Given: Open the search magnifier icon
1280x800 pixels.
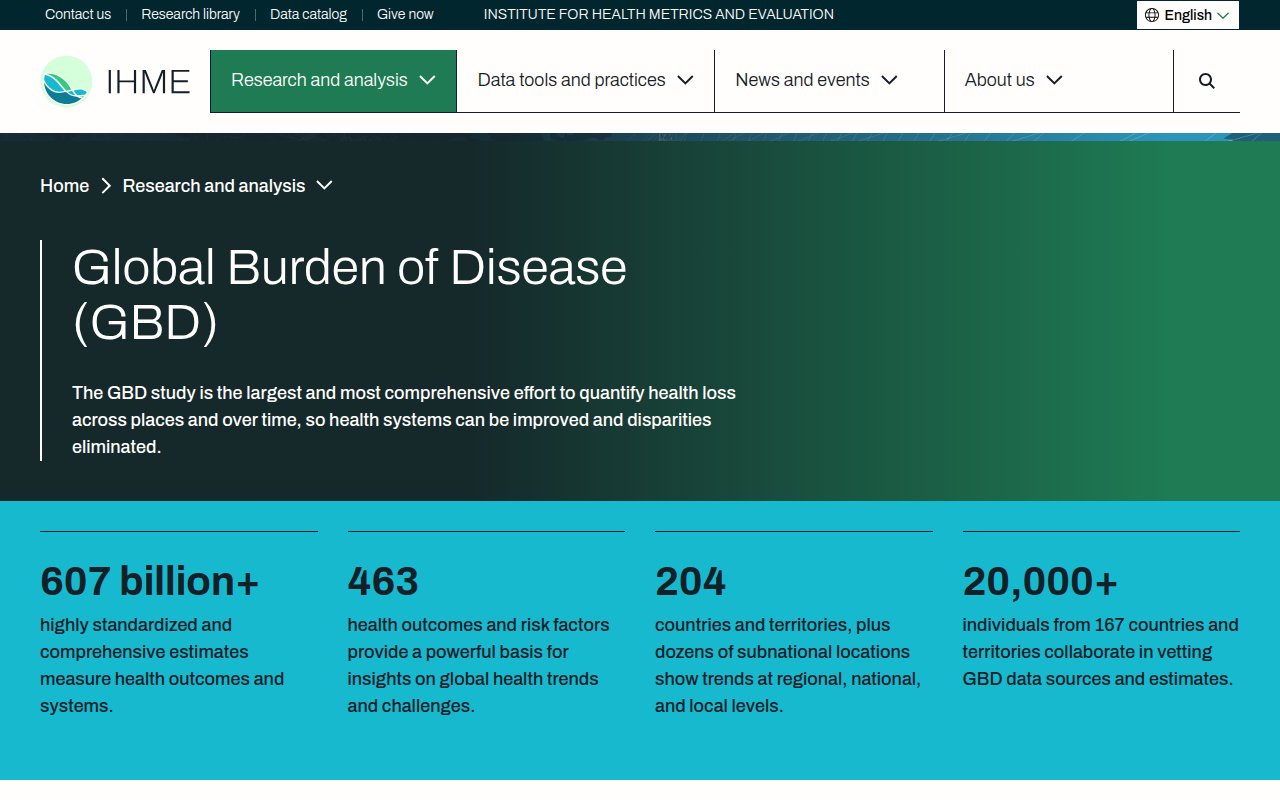Looking at the screenshot, I should click(1207, 81).
